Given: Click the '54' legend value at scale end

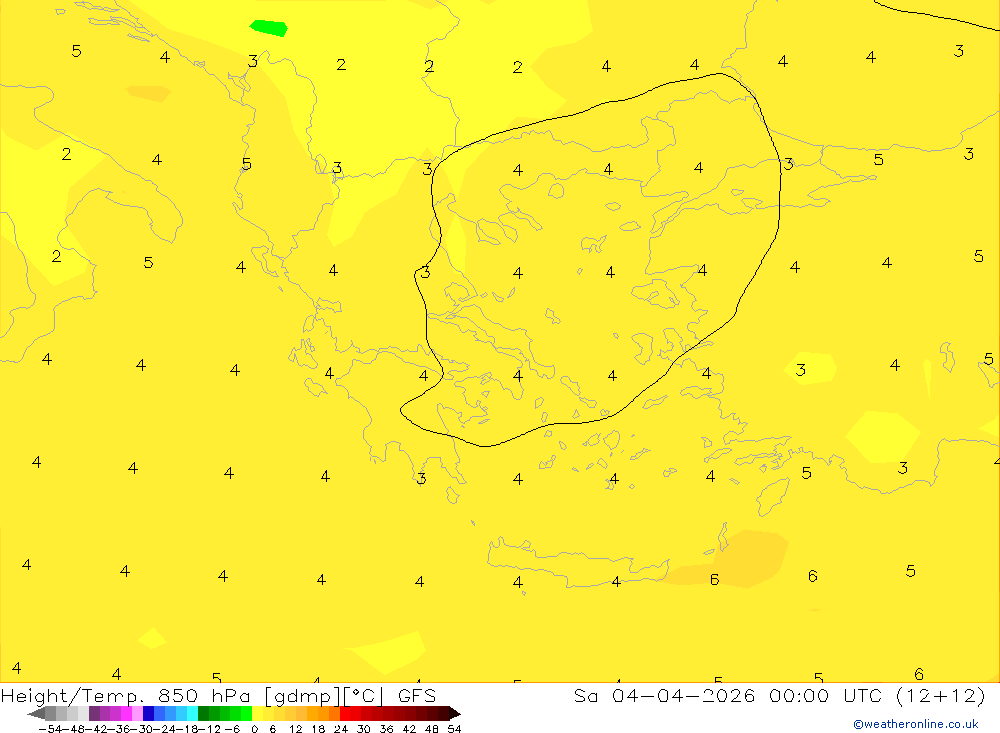Looking at the screenshot, I should [x=454, y=729].
